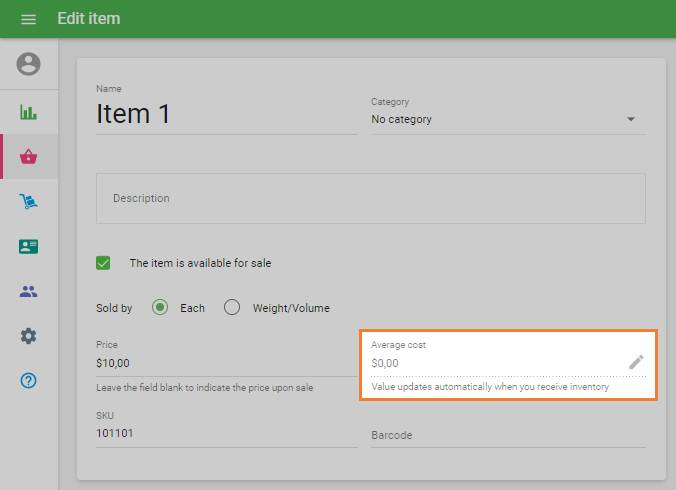Click the Name field containing 'Item 1'

(225, 115)
